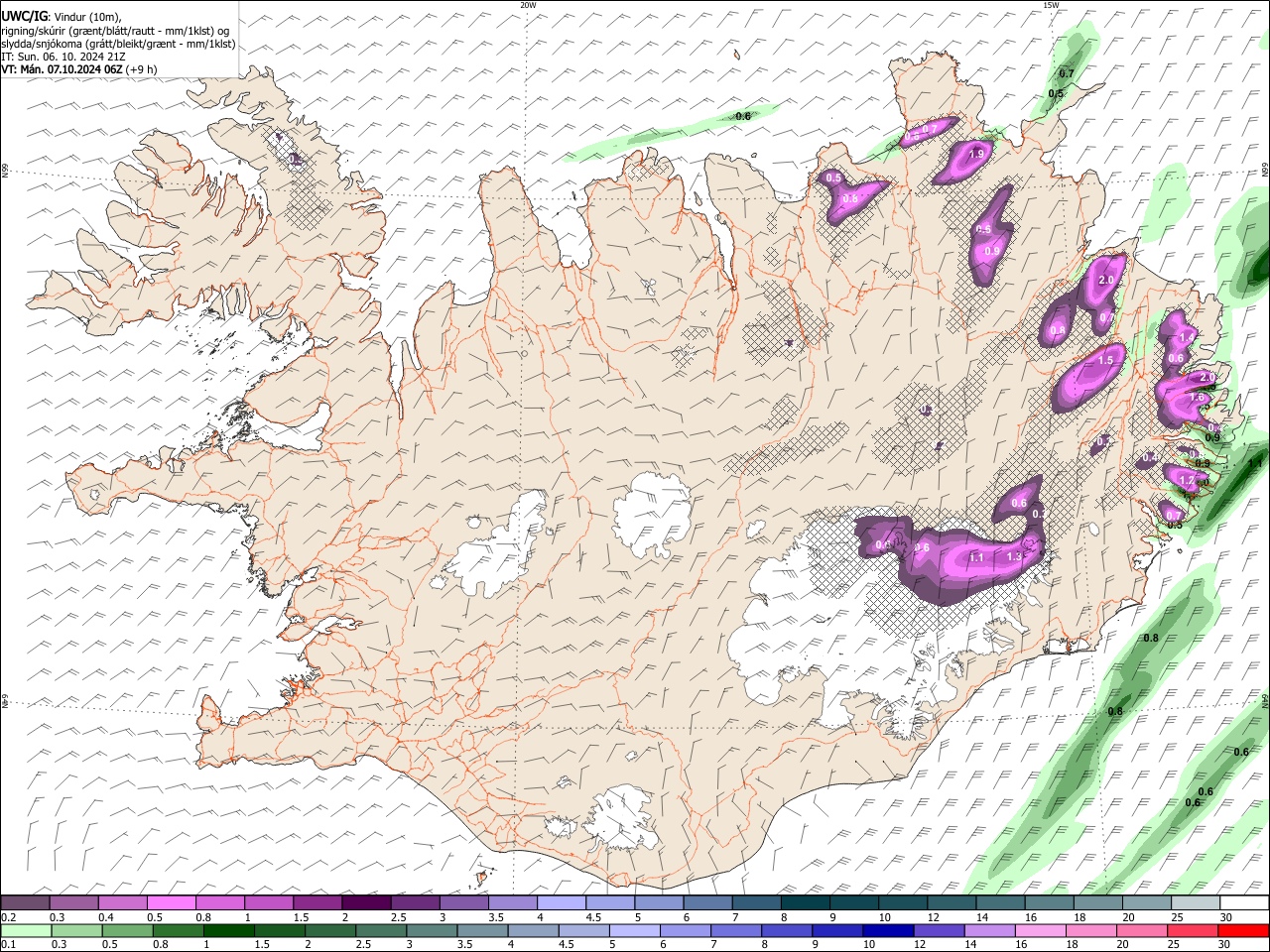
Task: Click the 'rigning/skúrir' header line
Action: pos(115,31)
